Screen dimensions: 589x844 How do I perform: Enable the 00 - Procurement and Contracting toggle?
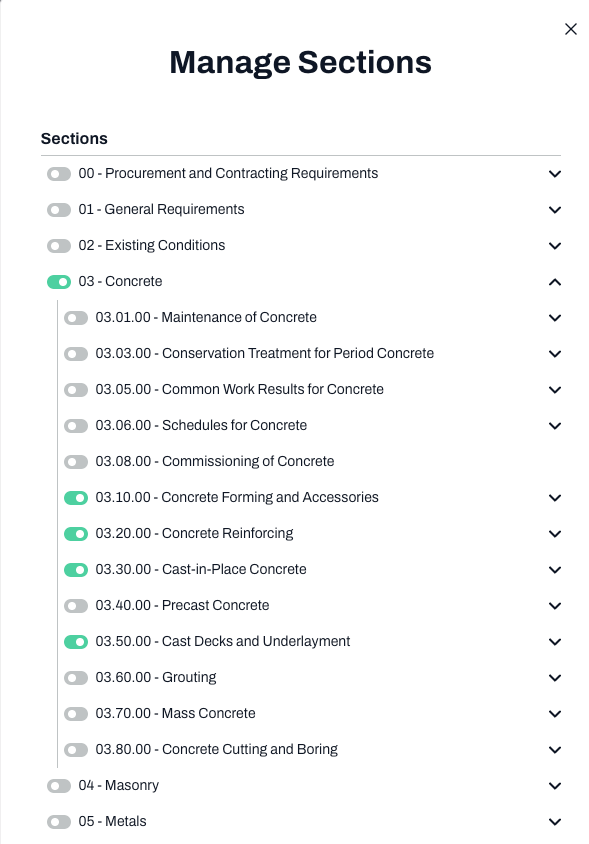tap(59, 174)
